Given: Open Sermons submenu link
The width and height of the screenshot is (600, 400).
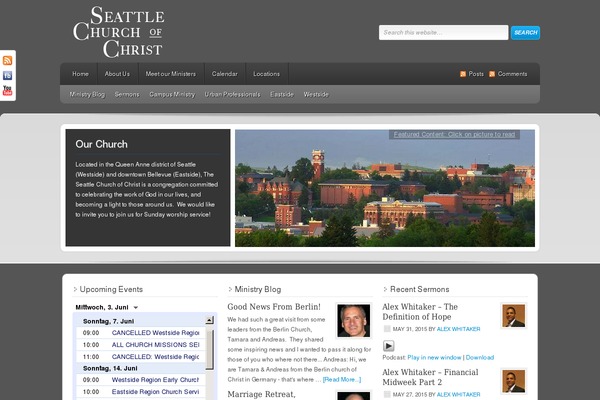Looking at the screenshot, I should (x=127, y=94).
